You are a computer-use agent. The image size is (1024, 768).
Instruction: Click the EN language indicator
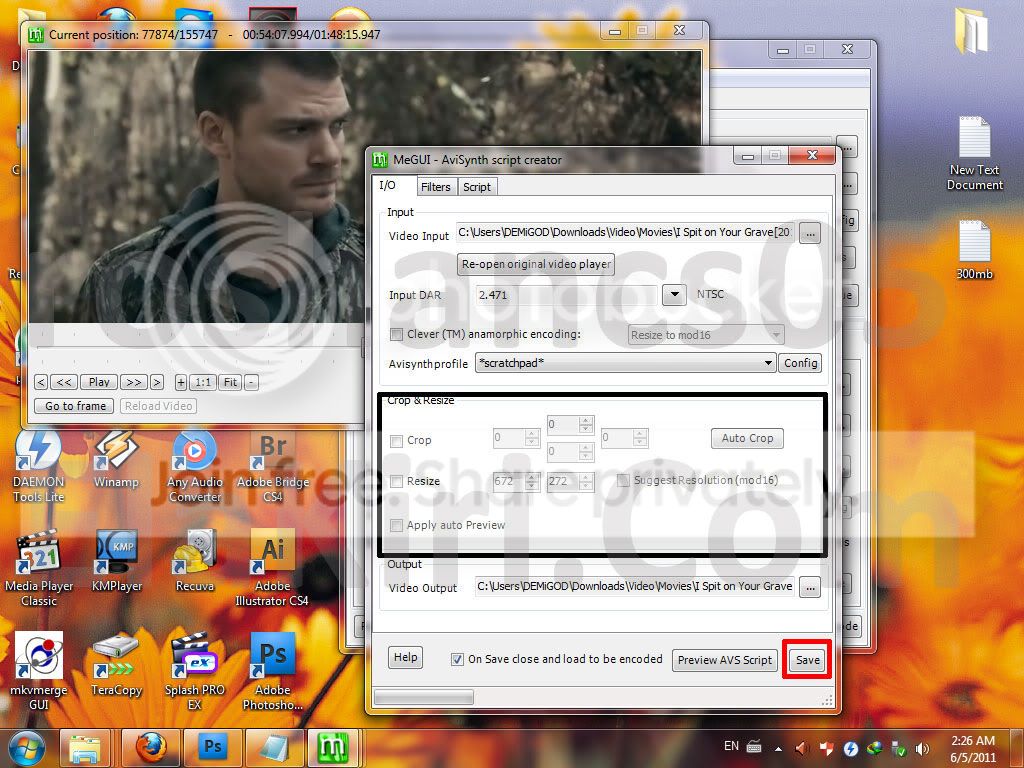[x=731, y=746]
